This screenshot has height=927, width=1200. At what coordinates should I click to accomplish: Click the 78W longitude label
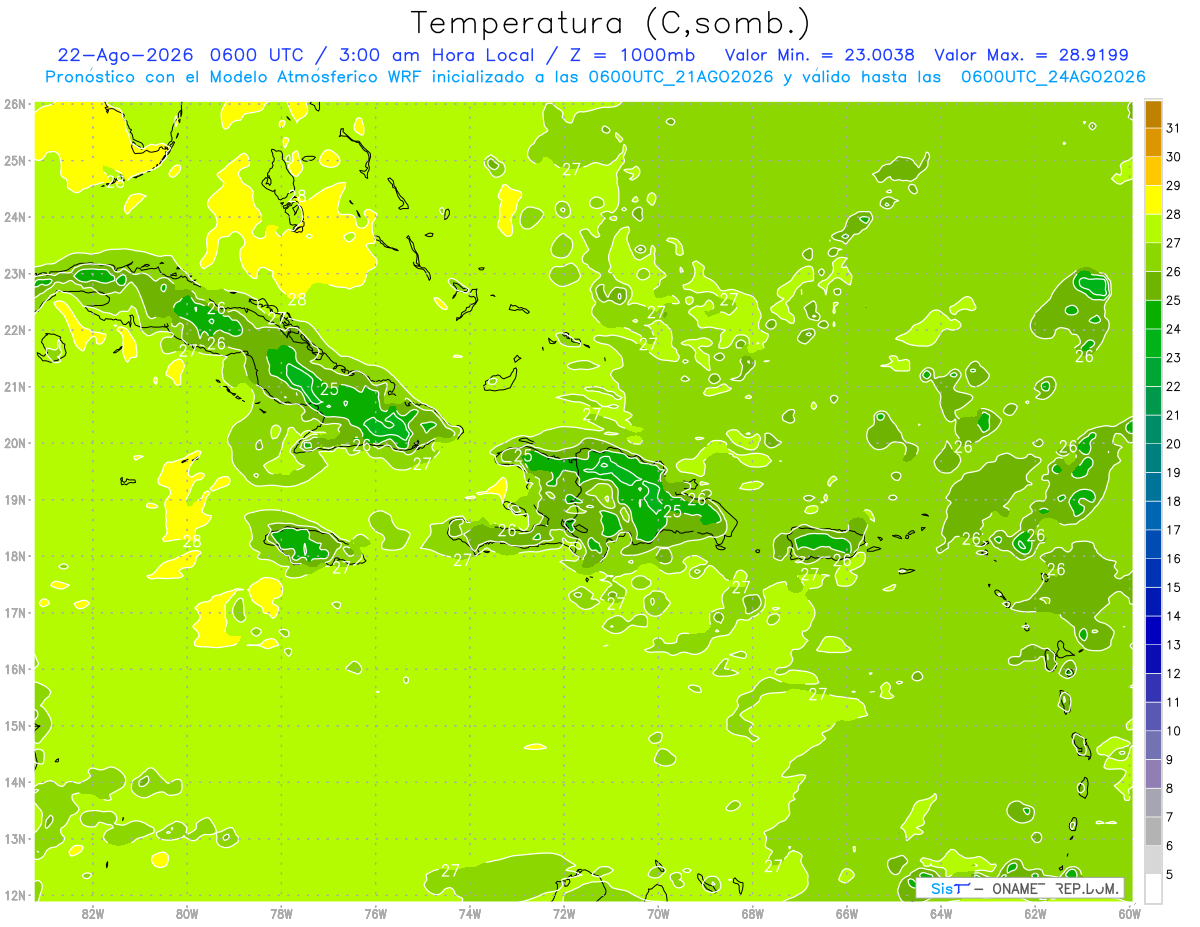click(x=281, y=913)
